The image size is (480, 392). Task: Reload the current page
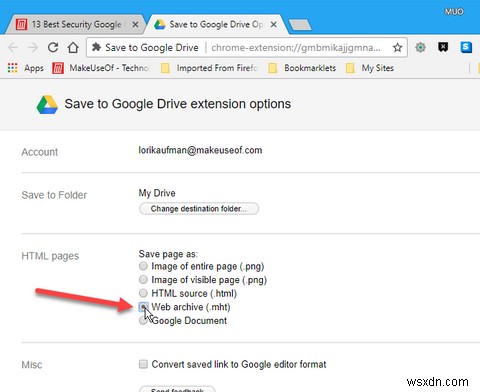(x=53, y=48)
